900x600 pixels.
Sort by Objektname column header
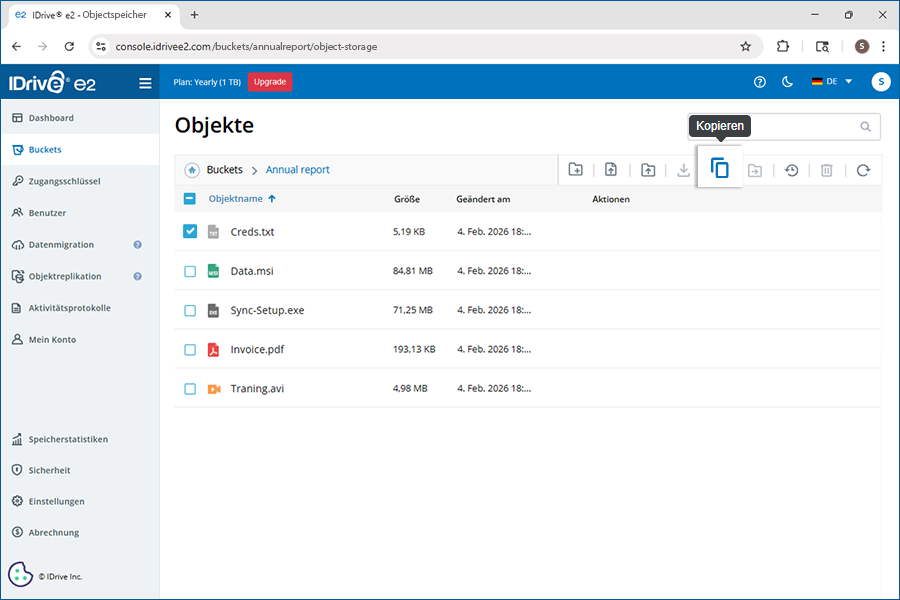click(236, 199)
